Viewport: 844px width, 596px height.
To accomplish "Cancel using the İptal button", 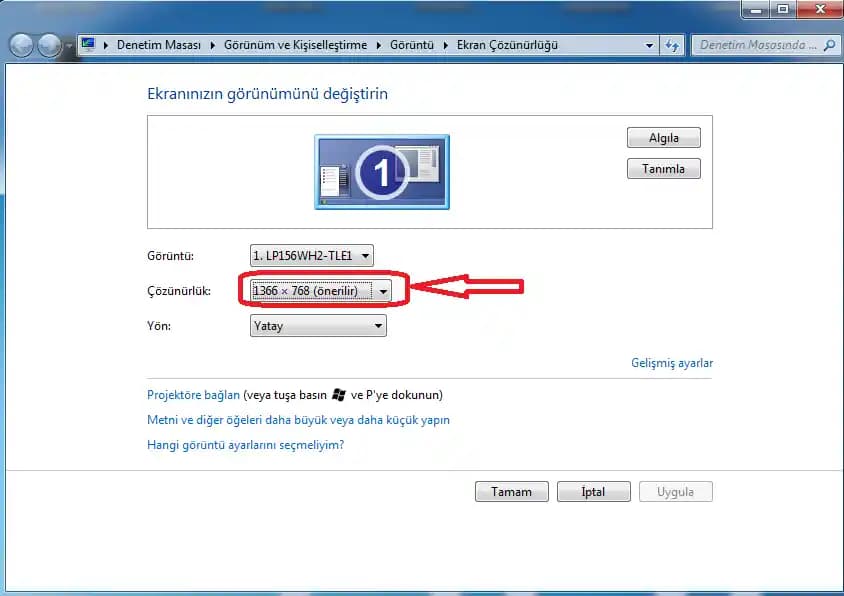I will (593, 492).
